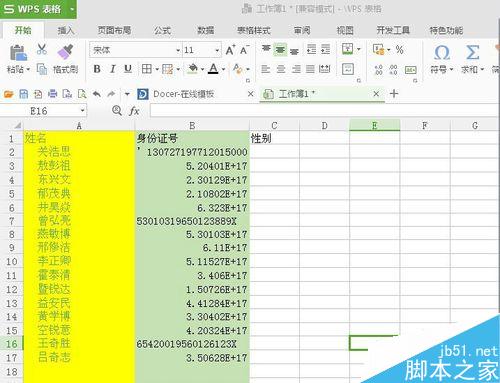Click wrap text icon
The width and height of the screenshot is (500, 383).
pyautogui.click(x=348, y=69)
